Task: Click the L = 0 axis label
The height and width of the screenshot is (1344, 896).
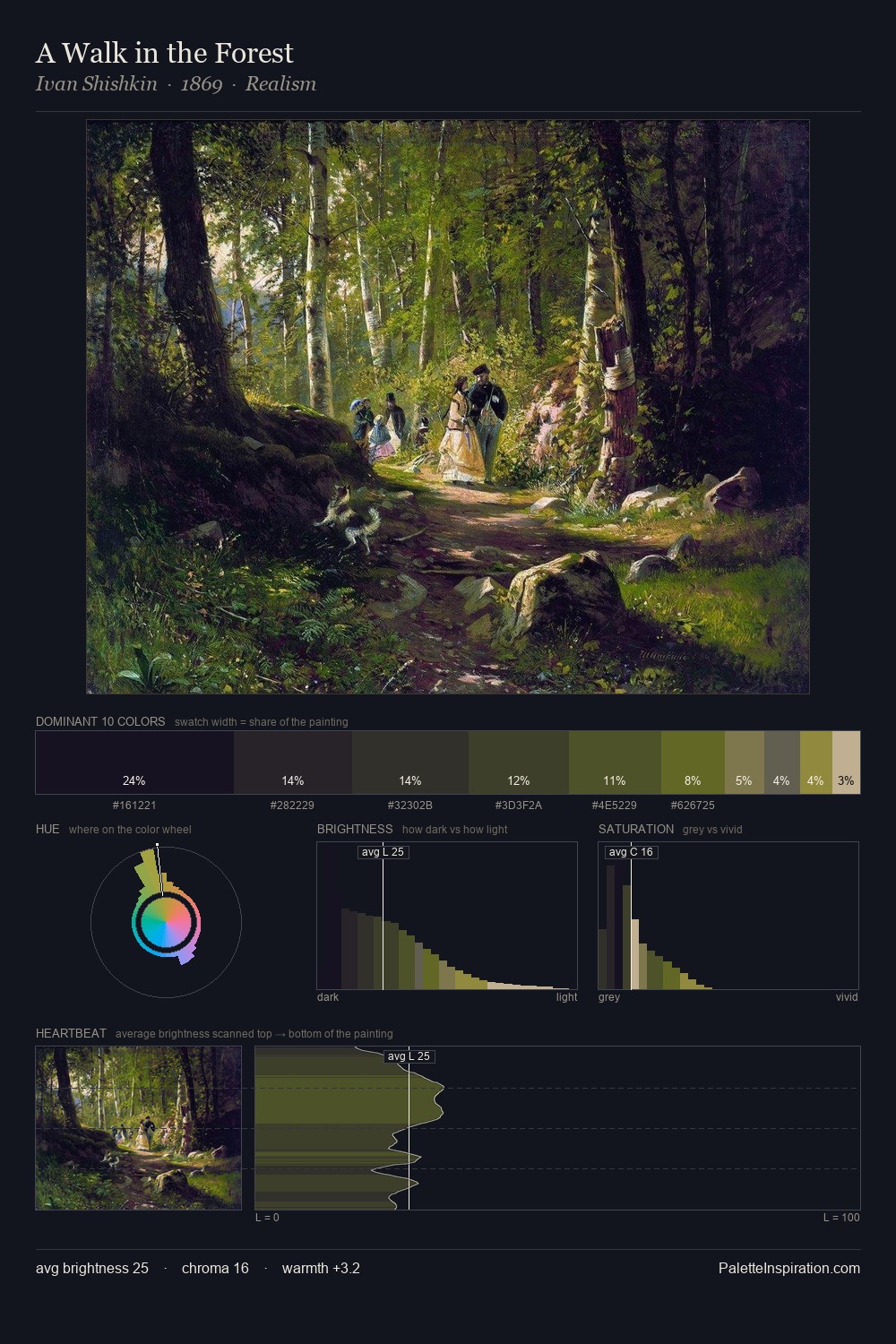Action: [267, 1218]
